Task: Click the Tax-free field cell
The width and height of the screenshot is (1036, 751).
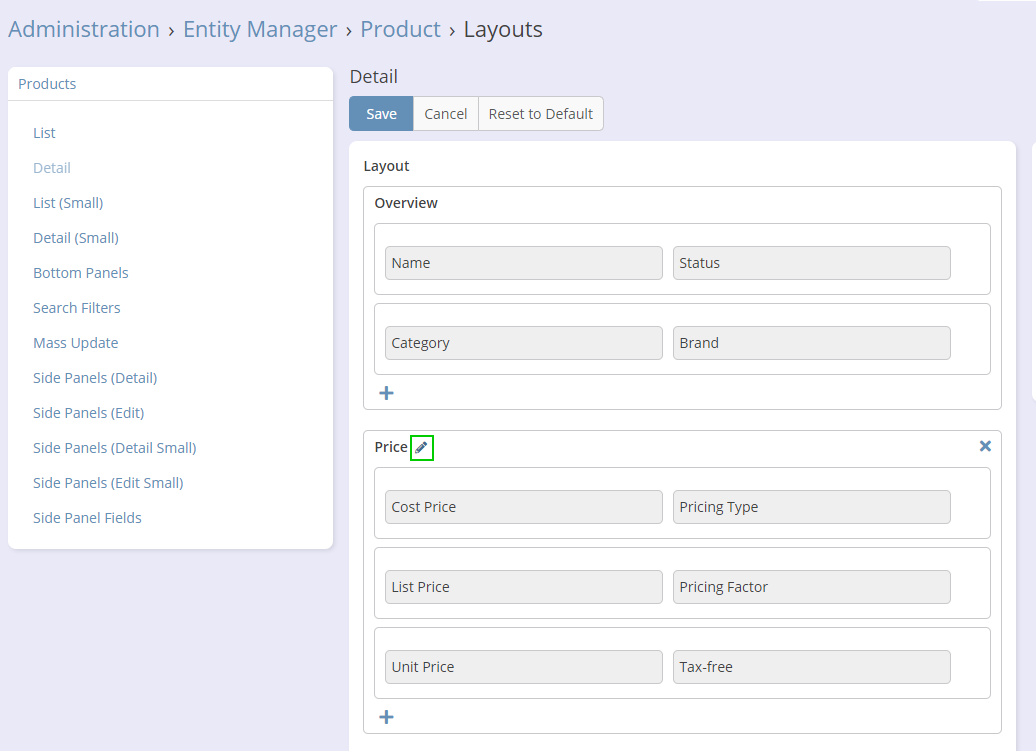Action: coord(811,667)
